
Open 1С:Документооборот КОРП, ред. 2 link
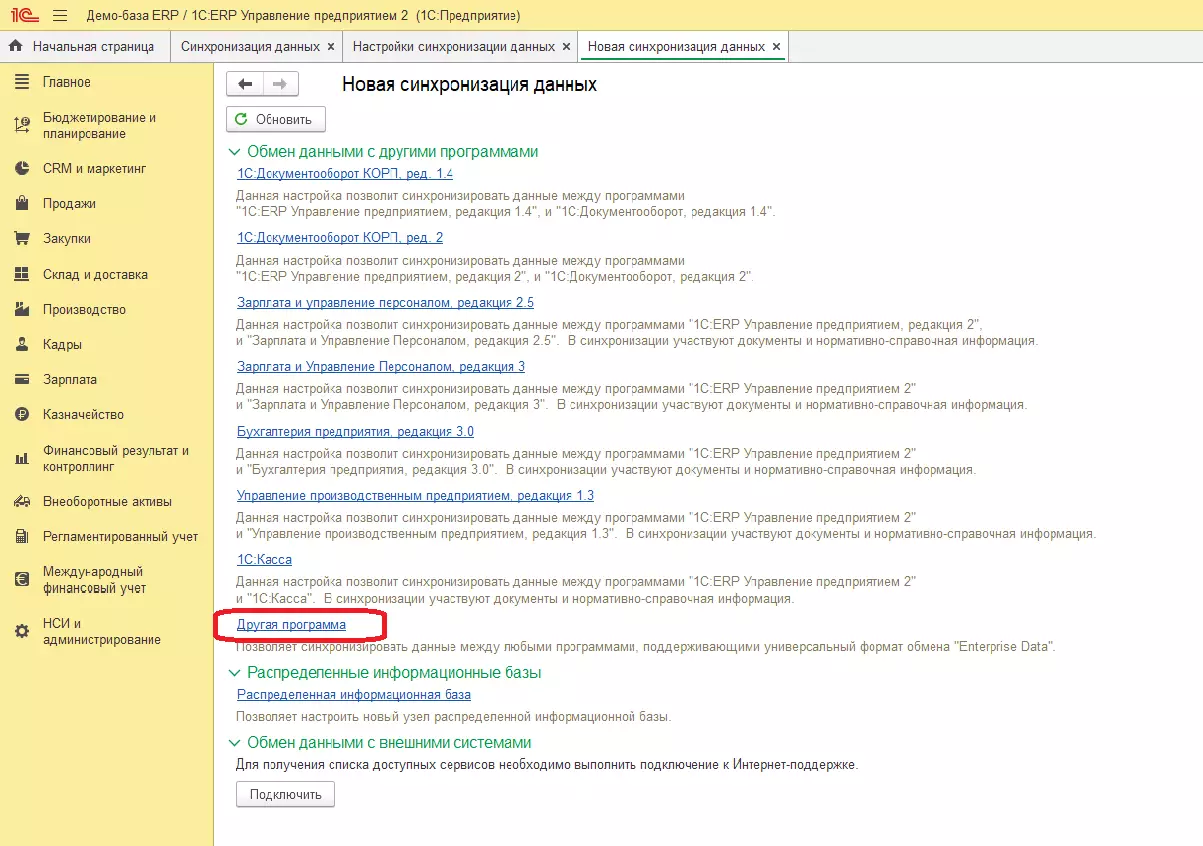tap(340, 237)
